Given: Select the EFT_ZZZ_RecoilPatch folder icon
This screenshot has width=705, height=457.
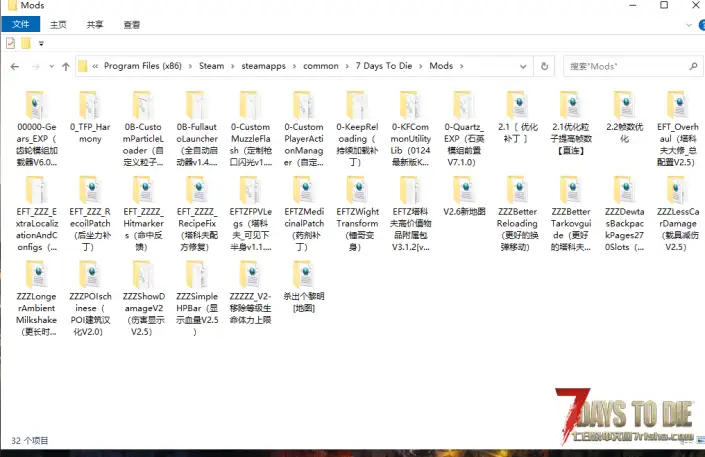Looking at the screenshot, I should [90, 190].
